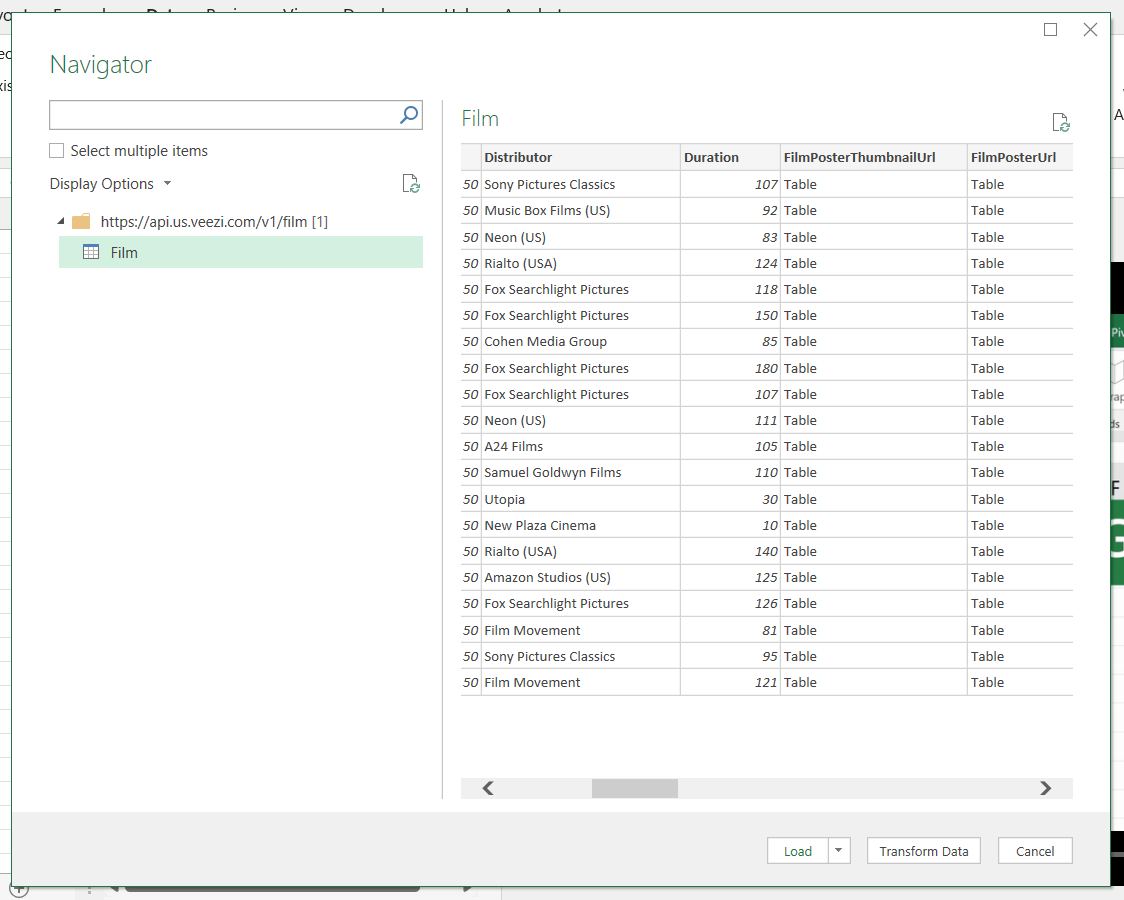Open the Load split-button dropdown arrow
The width and height of the screenshot is (1124, 900).
tap(837, 851)
